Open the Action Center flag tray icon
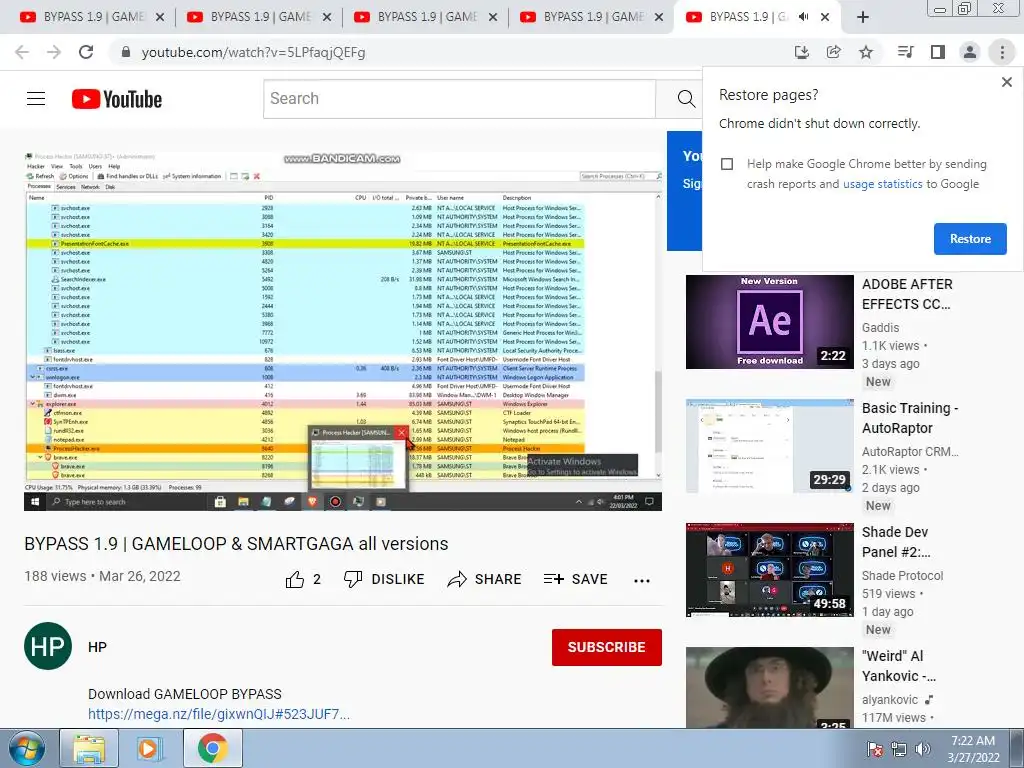 click(874, 748)
